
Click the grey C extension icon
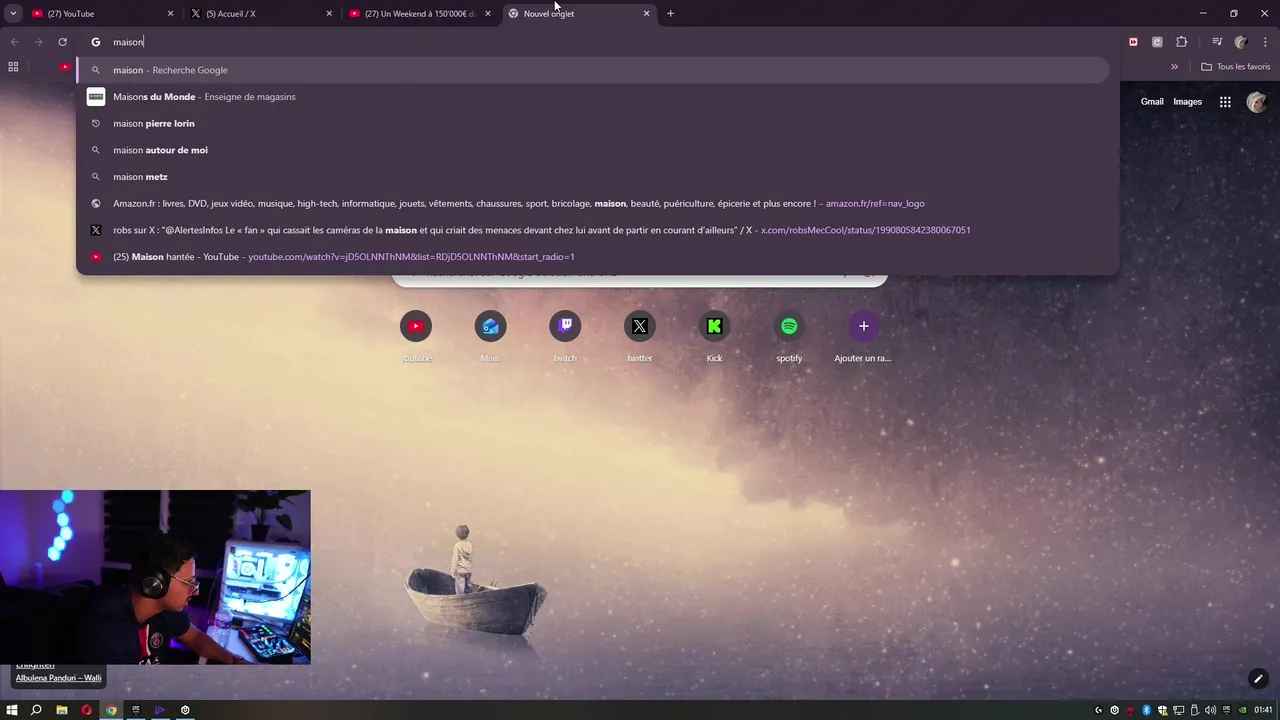pos(1157,42)
